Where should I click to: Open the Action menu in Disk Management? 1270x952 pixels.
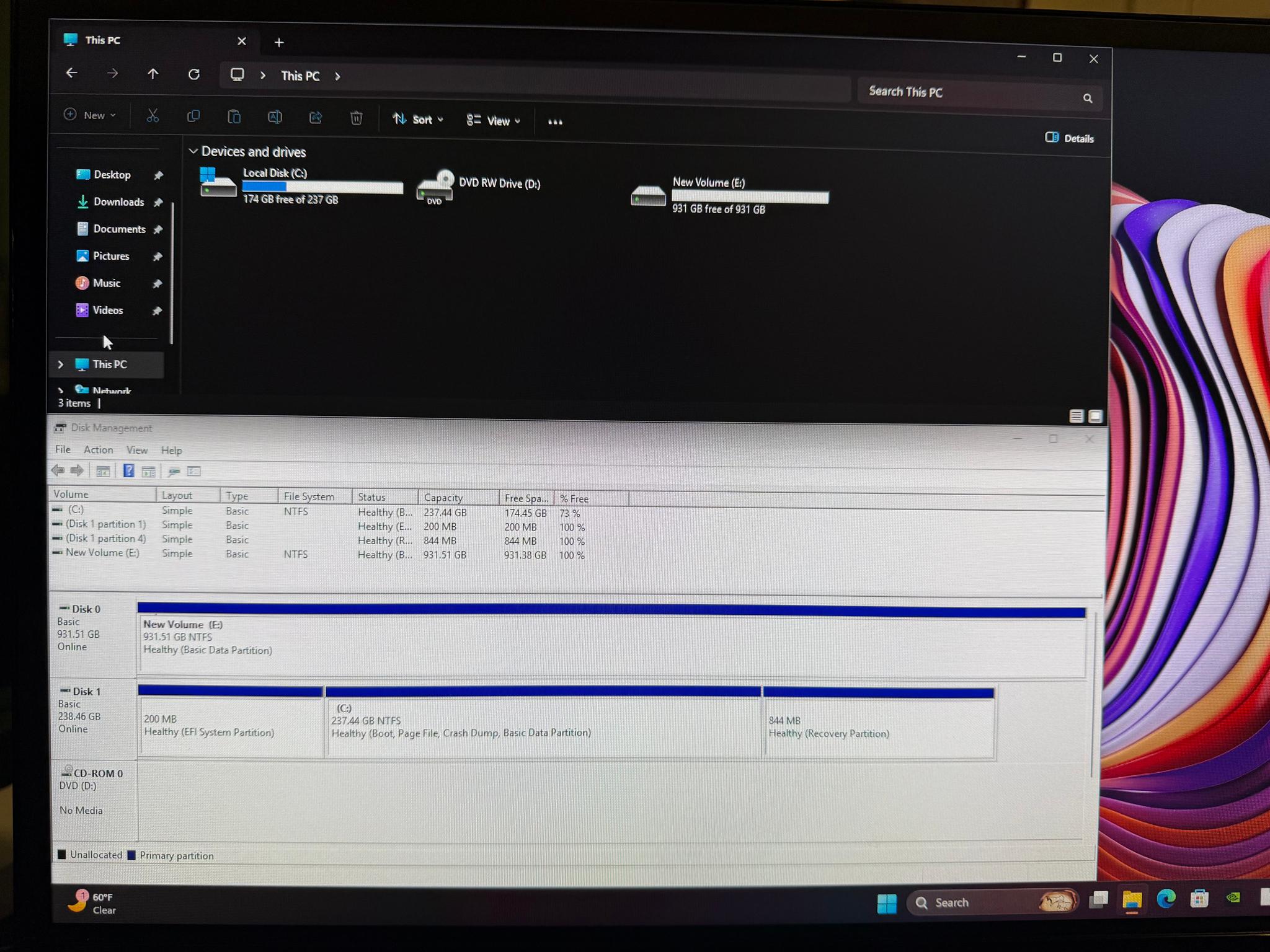point(99,450)
